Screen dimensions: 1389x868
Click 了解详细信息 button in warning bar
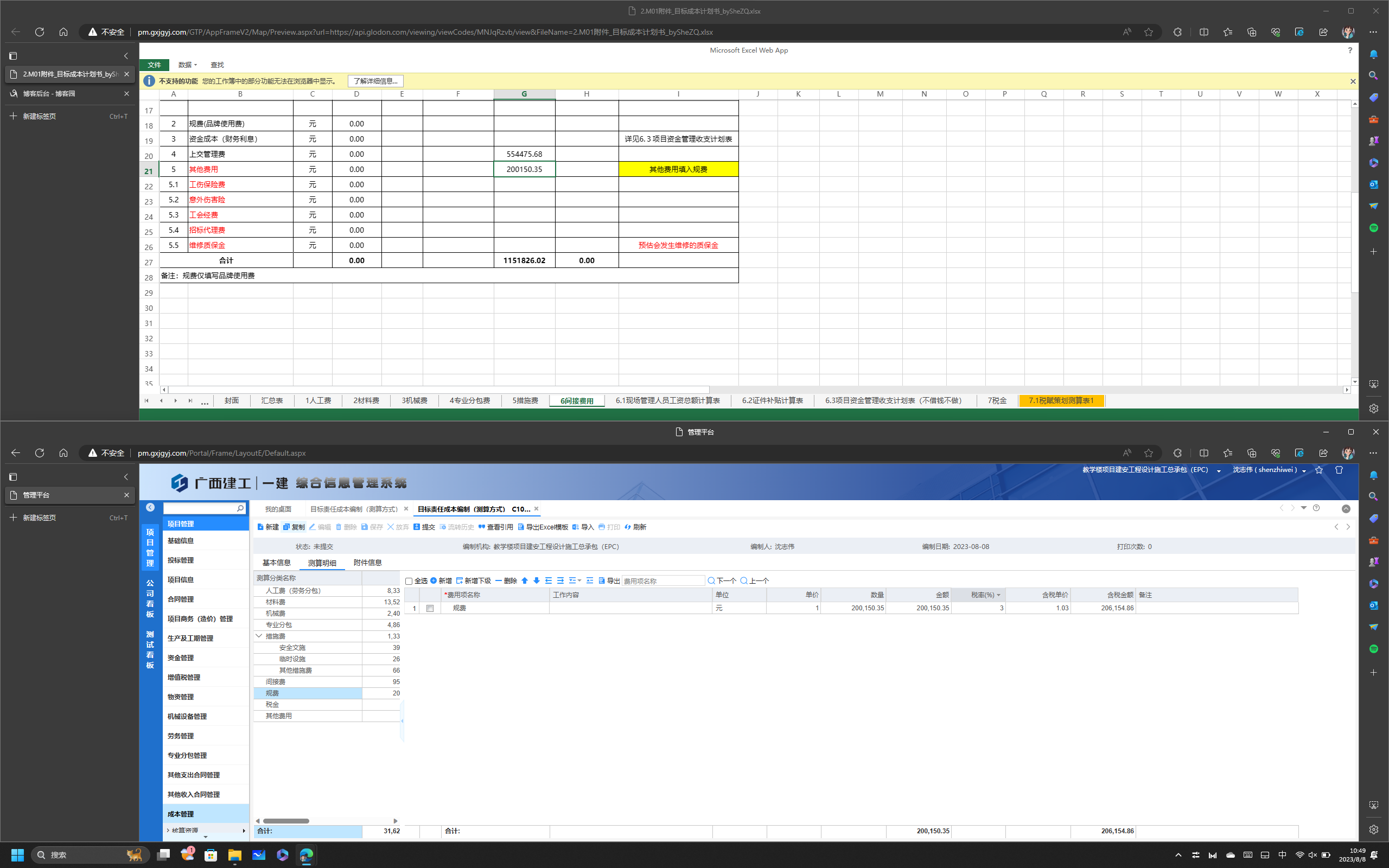point(375,81)
